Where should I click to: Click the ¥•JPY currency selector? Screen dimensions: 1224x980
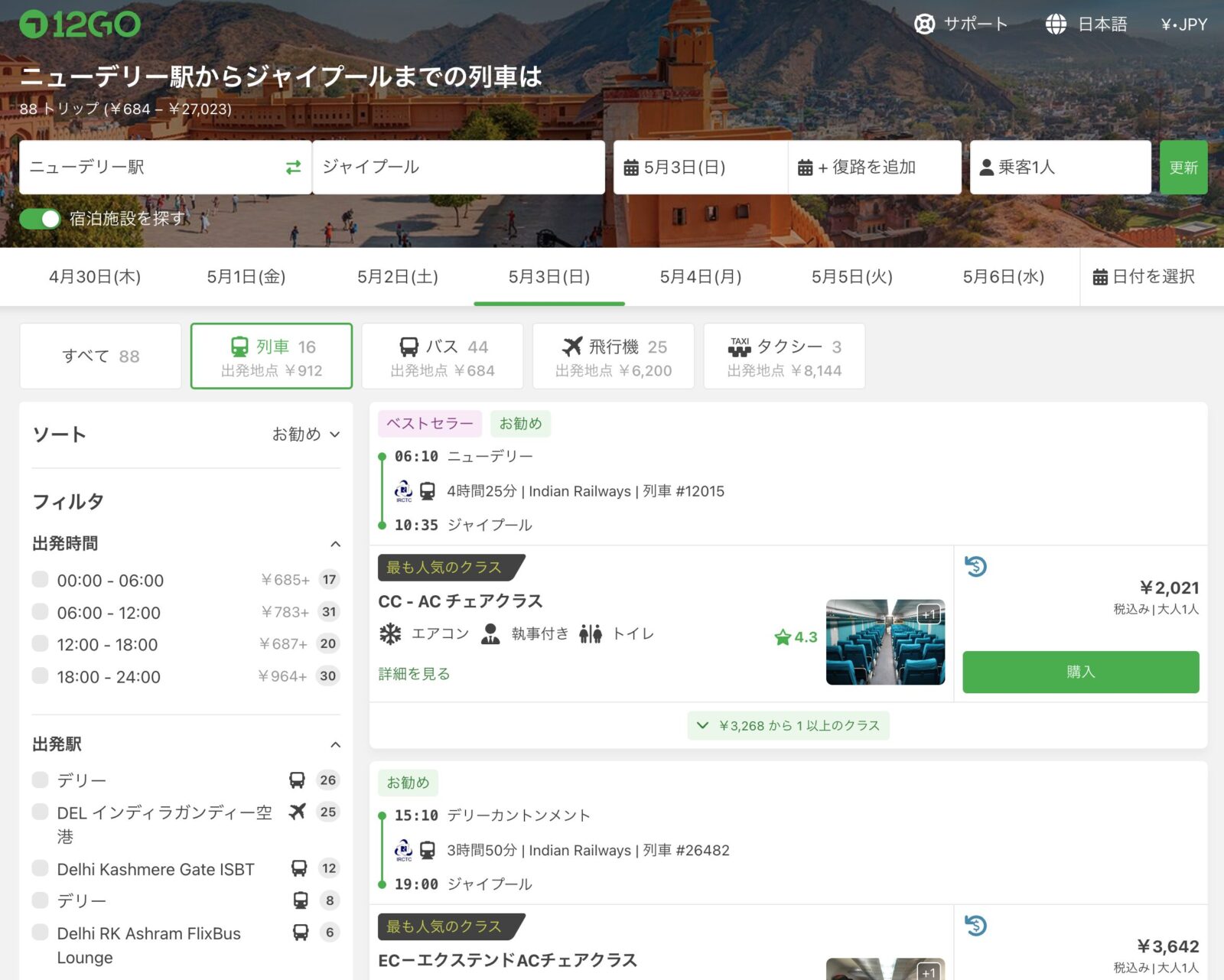[x=1183, y=24]
